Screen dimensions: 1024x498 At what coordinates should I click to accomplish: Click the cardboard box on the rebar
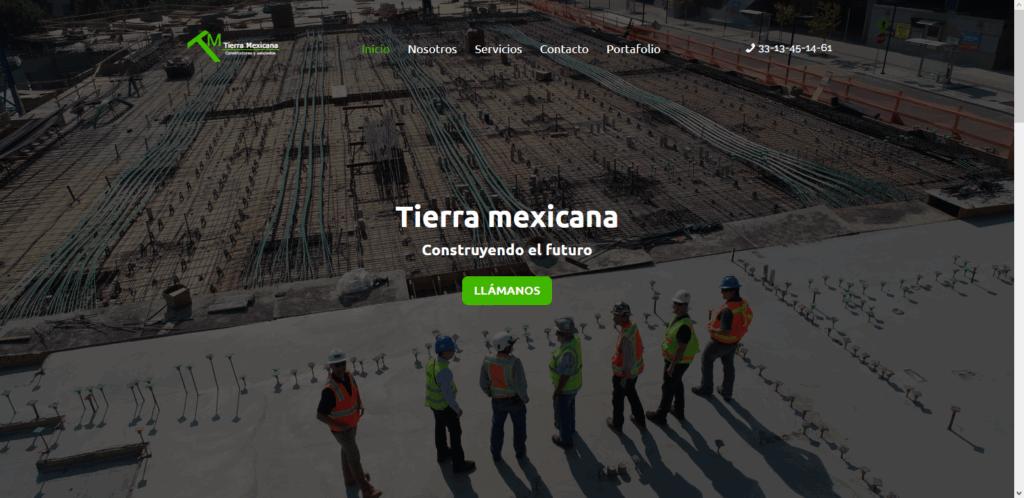177,296
